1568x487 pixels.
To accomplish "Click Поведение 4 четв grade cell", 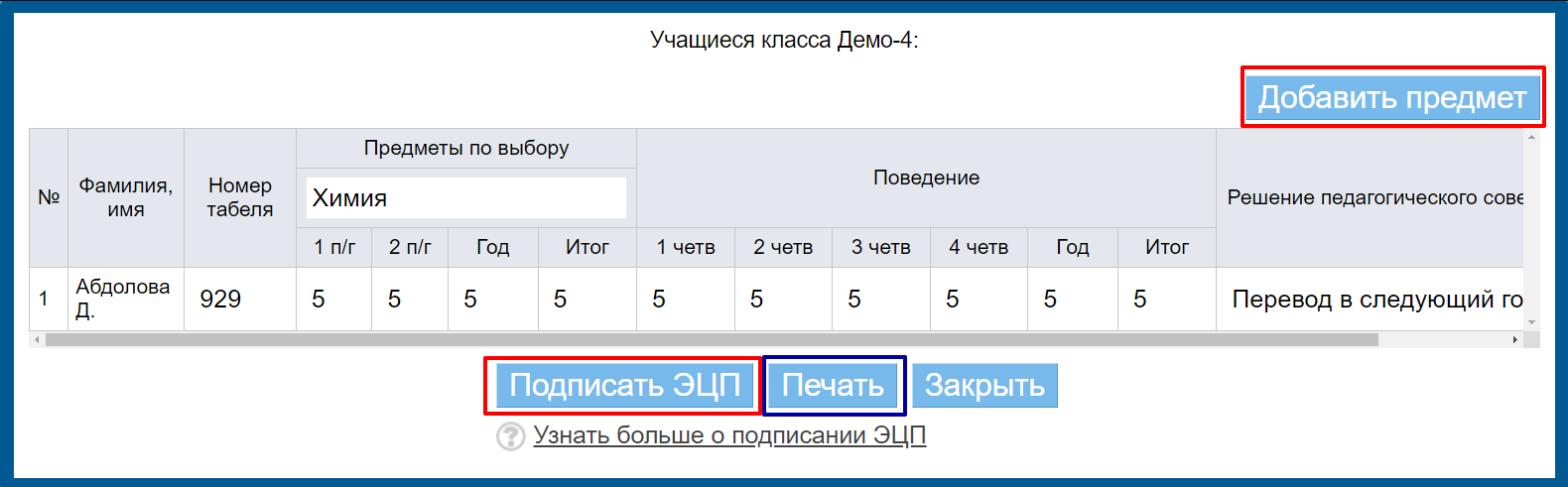I will (978, 299).
